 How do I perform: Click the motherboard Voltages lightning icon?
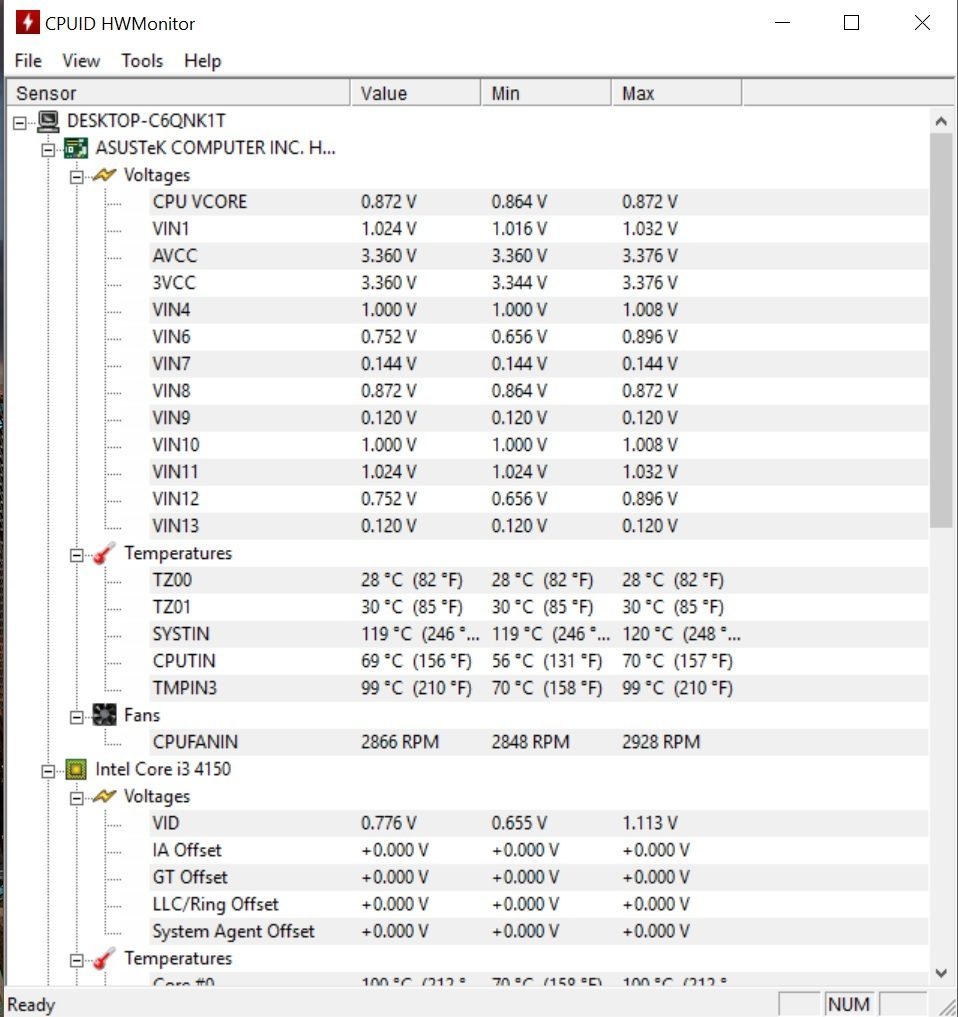pos(104,175)
